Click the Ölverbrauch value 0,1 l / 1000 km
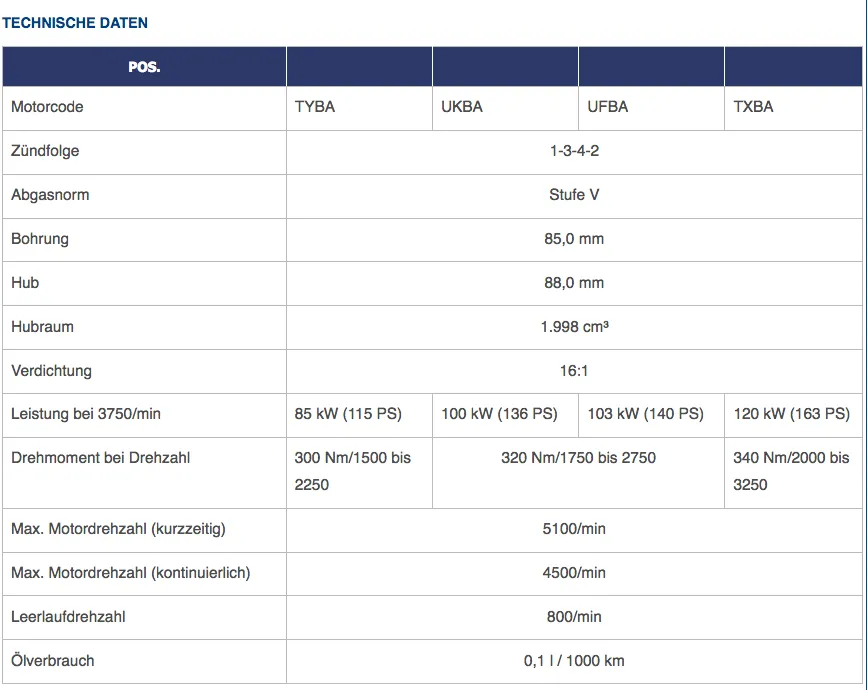Image resolution: width=868 pixels, height=690 pixels. click(x=574, y=661)
